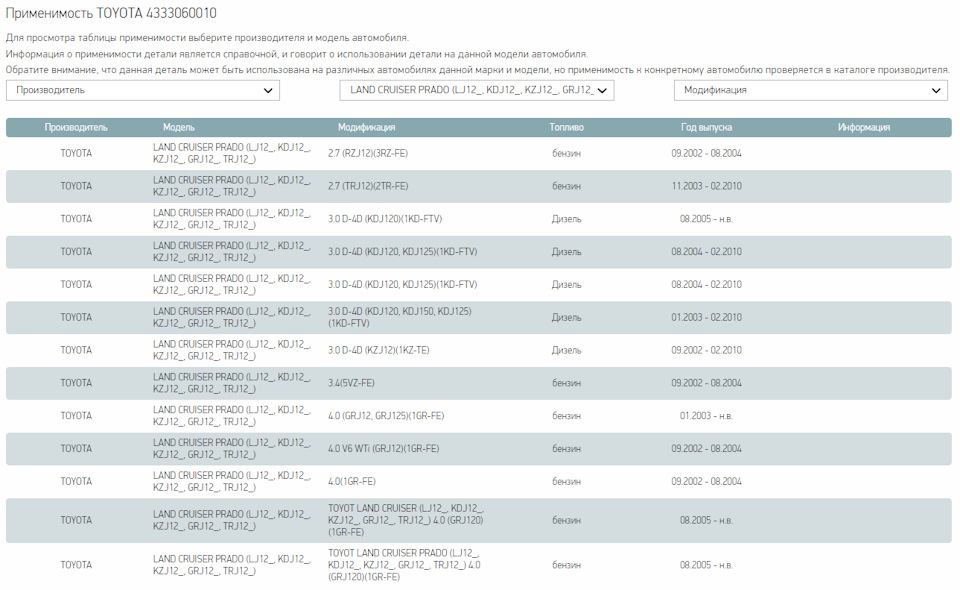
Task: Click TOYOTA in the 3.4(5VZ-FE) row
Action: pos(76,383)
